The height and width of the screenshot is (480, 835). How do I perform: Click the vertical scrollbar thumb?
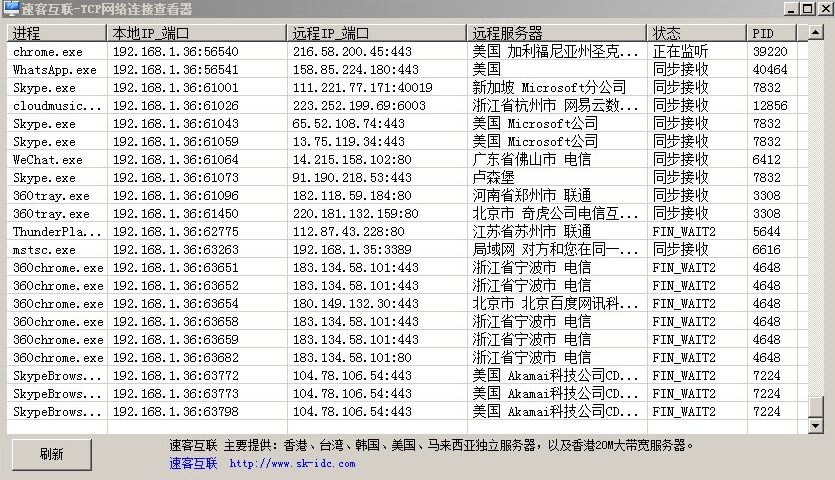[x=817, y=407]
